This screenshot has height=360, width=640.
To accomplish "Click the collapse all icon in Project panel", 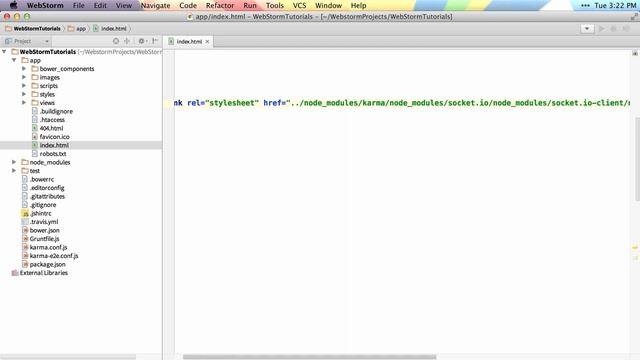I will (x=127, y=41).
